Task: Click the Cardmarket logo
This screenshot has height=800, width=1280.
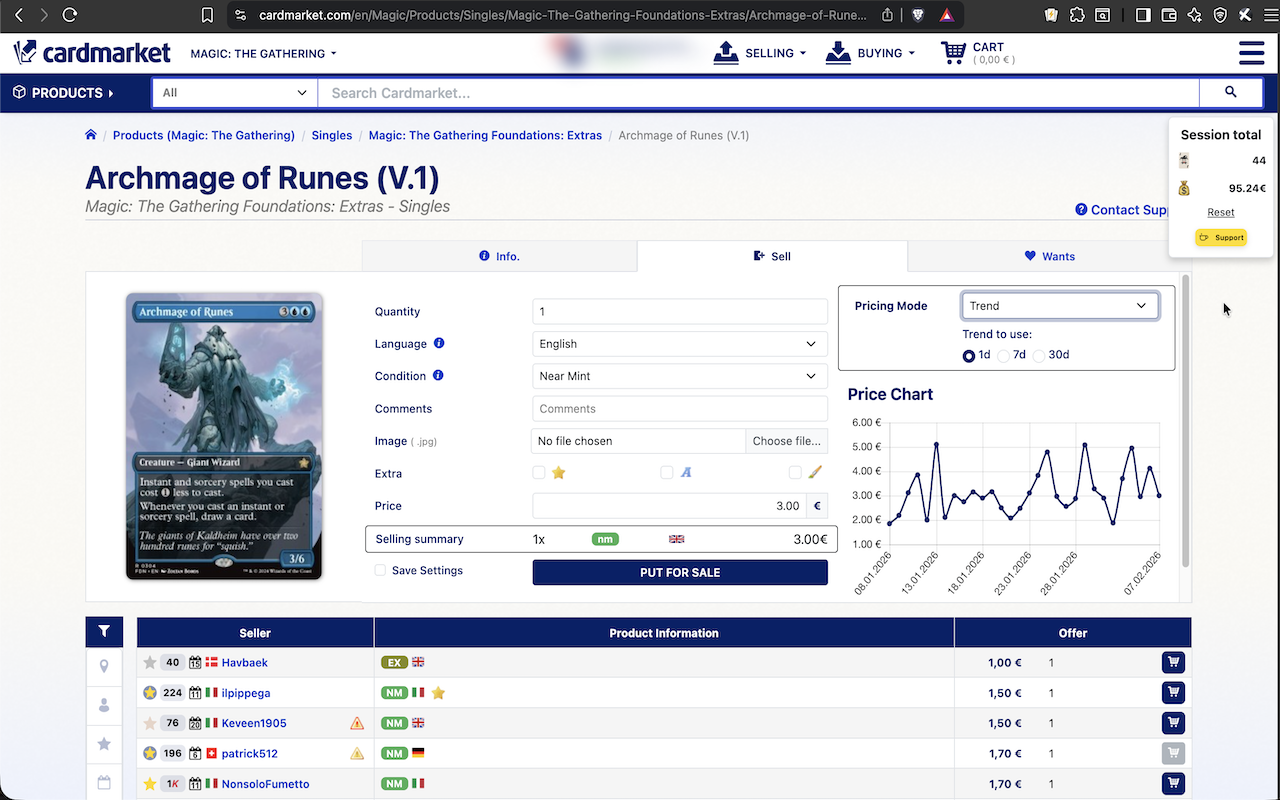Action: (x=92, y=52)
